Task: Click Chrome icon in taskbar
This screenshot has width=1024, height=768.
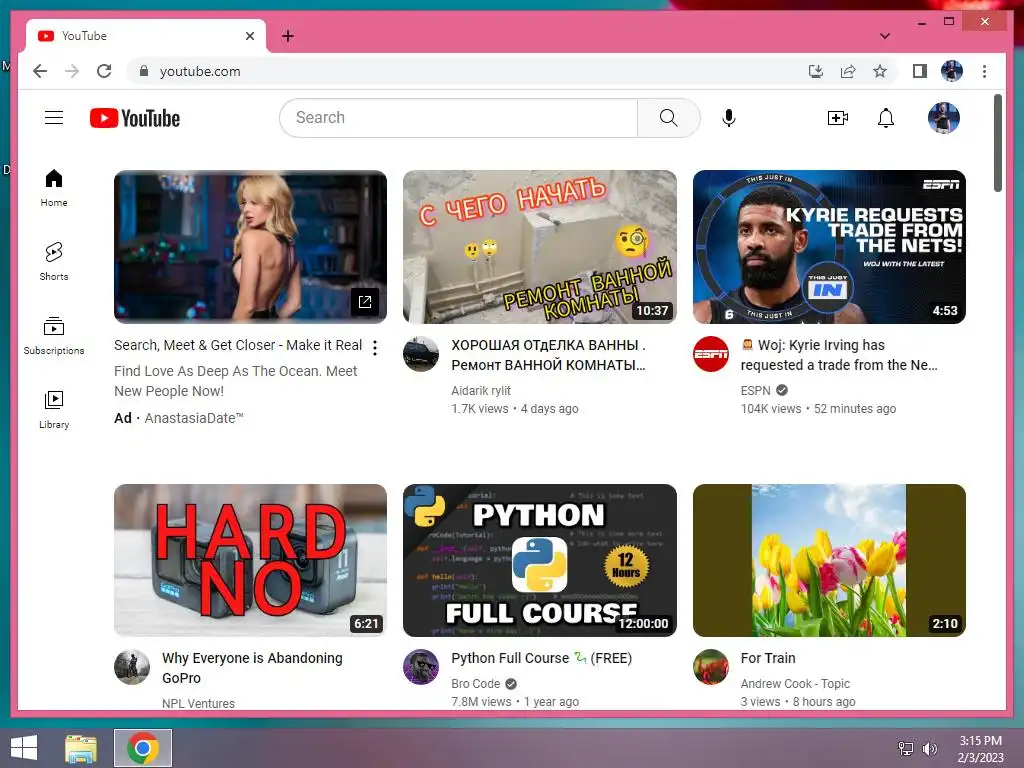Action: pyautogui.click(x=143, y=748)
